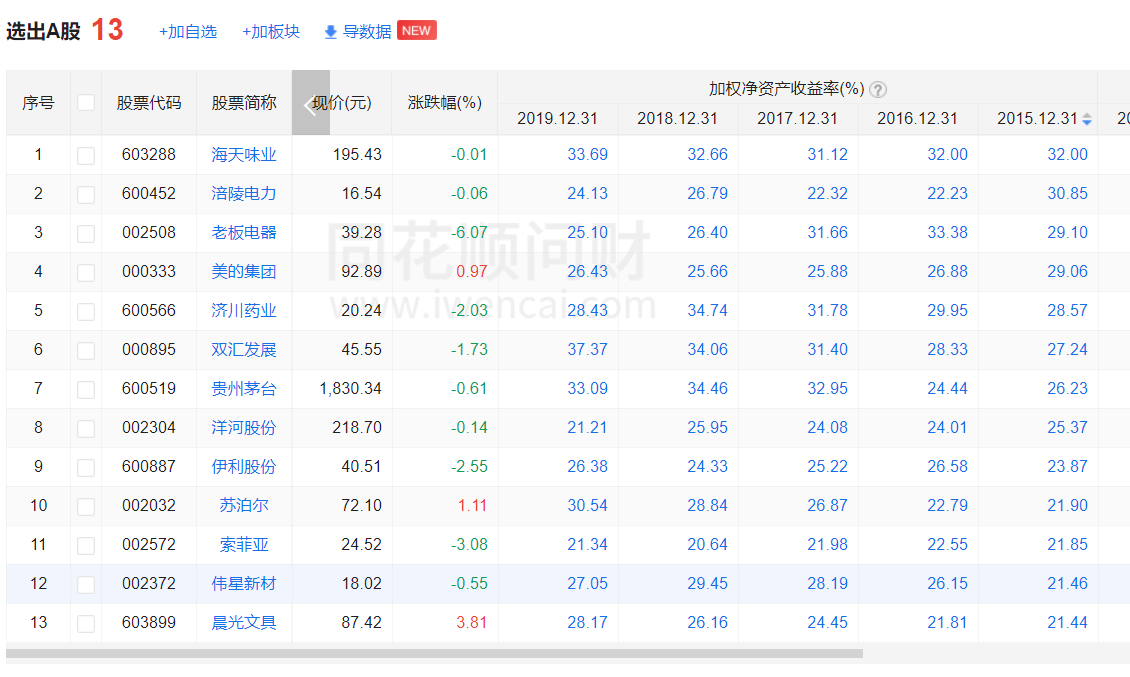This screenshot has width=1130, height=677.
Task: Click ROE value 33.09 for 贵州茅台
Action: [x=587, y=388]
